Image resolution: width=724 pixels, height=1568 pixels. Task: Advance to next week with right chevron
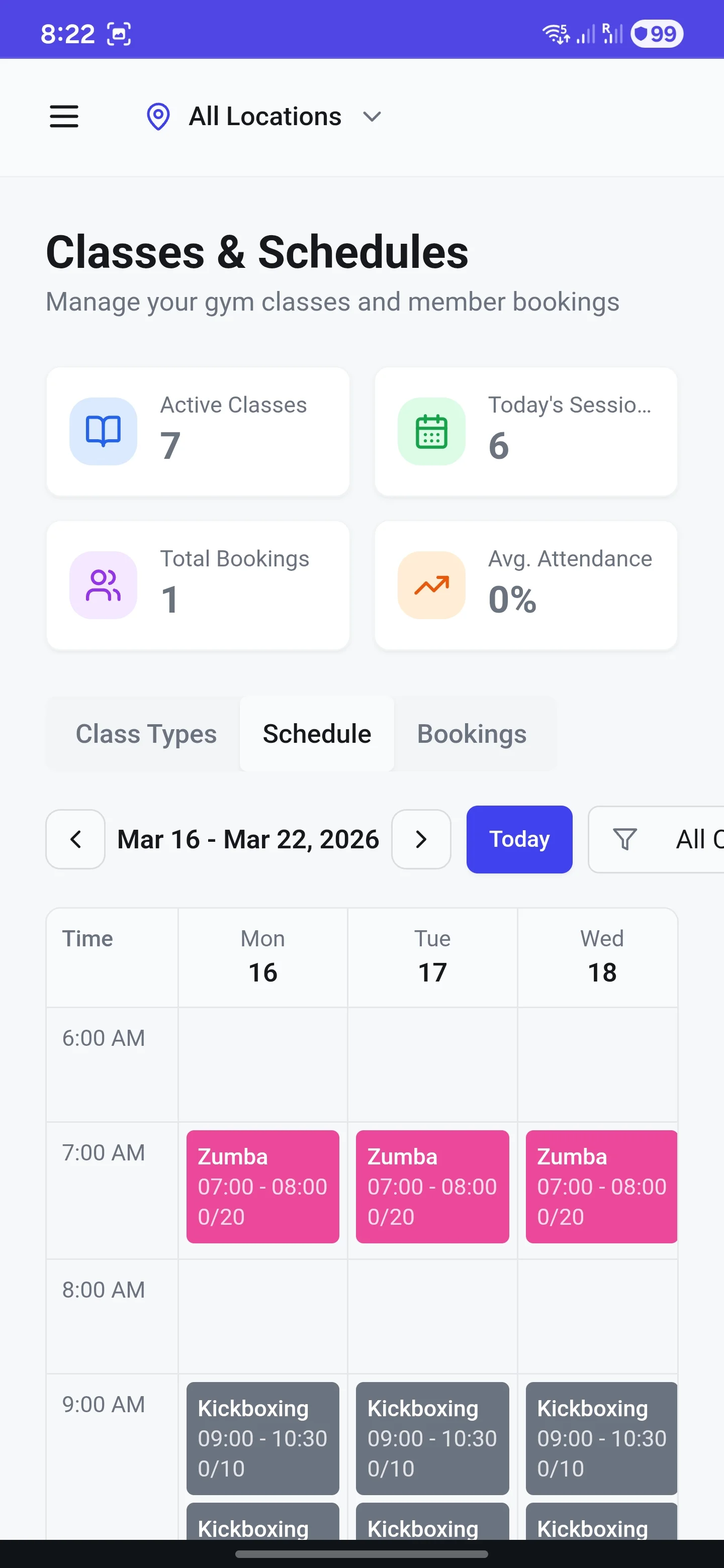421,839
